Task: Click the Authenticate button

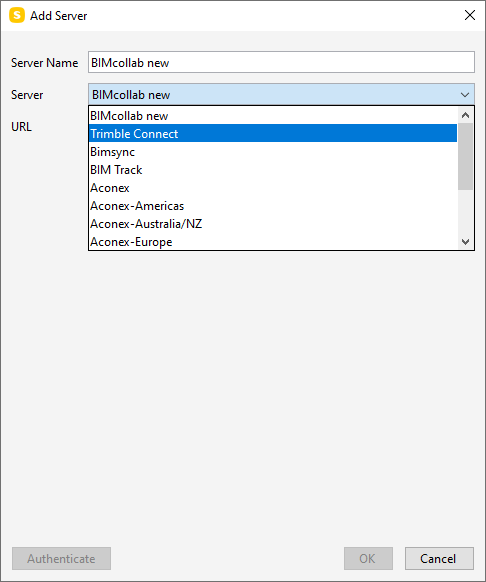Action: click(x=61, y=558)
